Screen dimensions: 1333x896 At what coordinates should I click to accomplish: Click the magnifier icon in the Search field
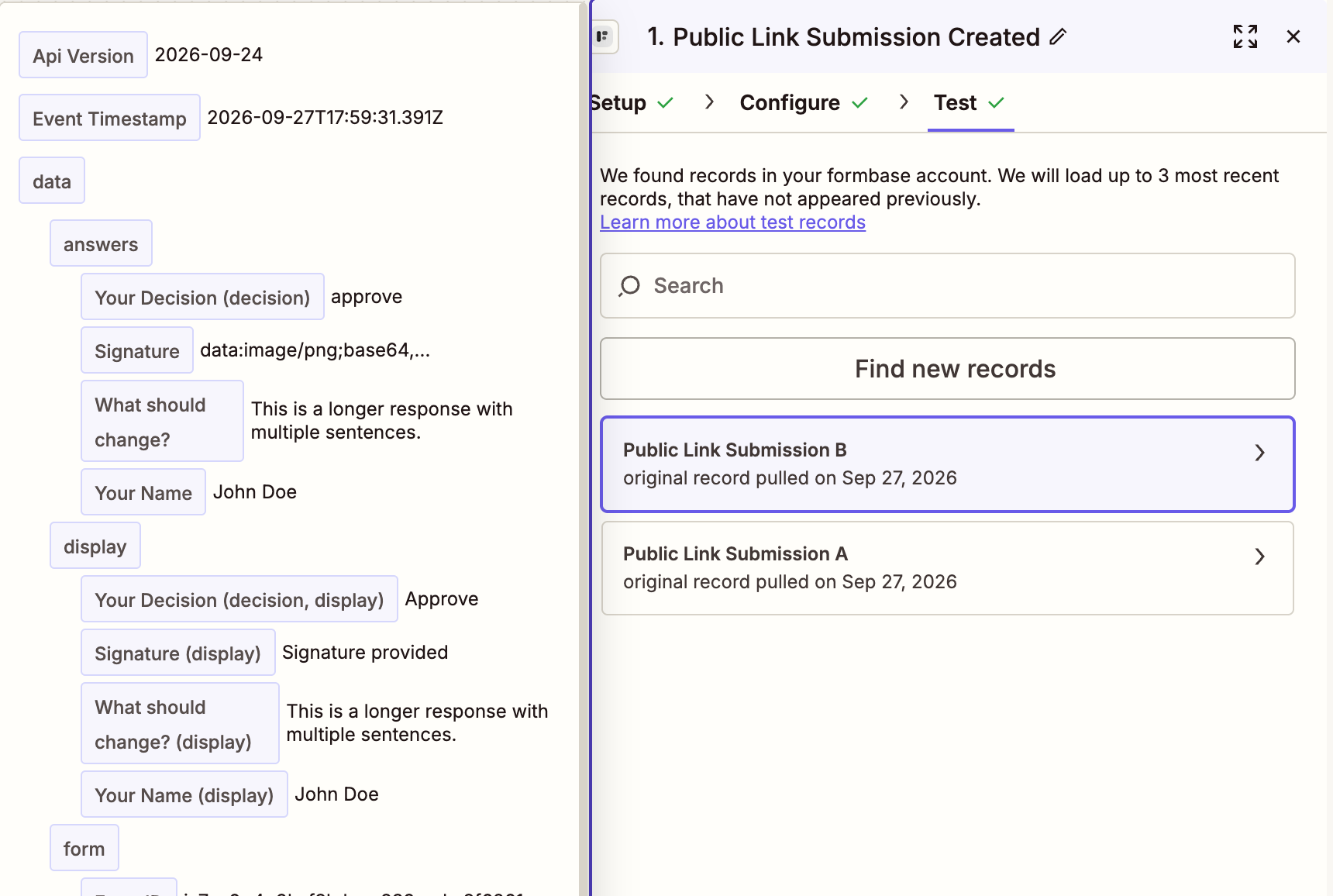pos(629,286)
